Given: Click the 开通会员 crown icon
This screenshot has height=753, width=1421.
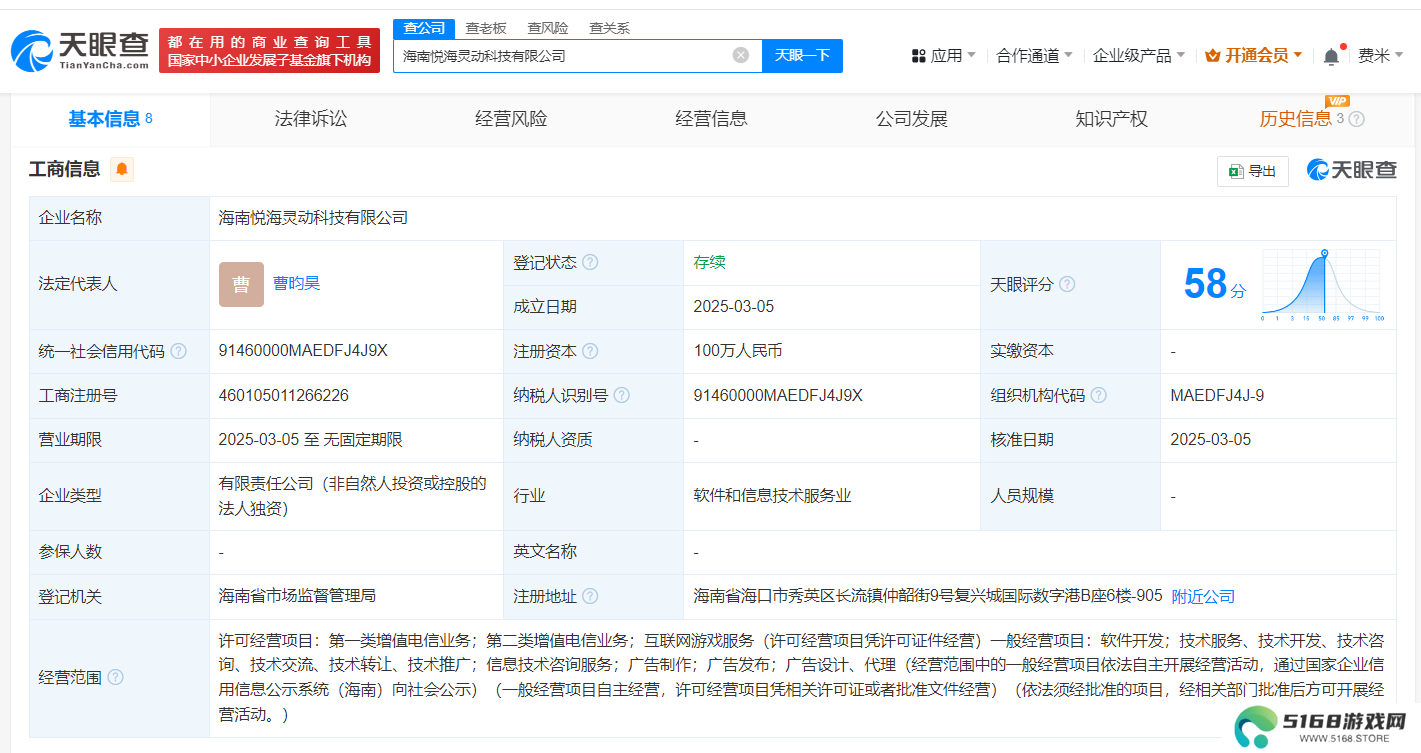Looking at the screenshot, I should pyautogui.click(x=1213, y=56).
